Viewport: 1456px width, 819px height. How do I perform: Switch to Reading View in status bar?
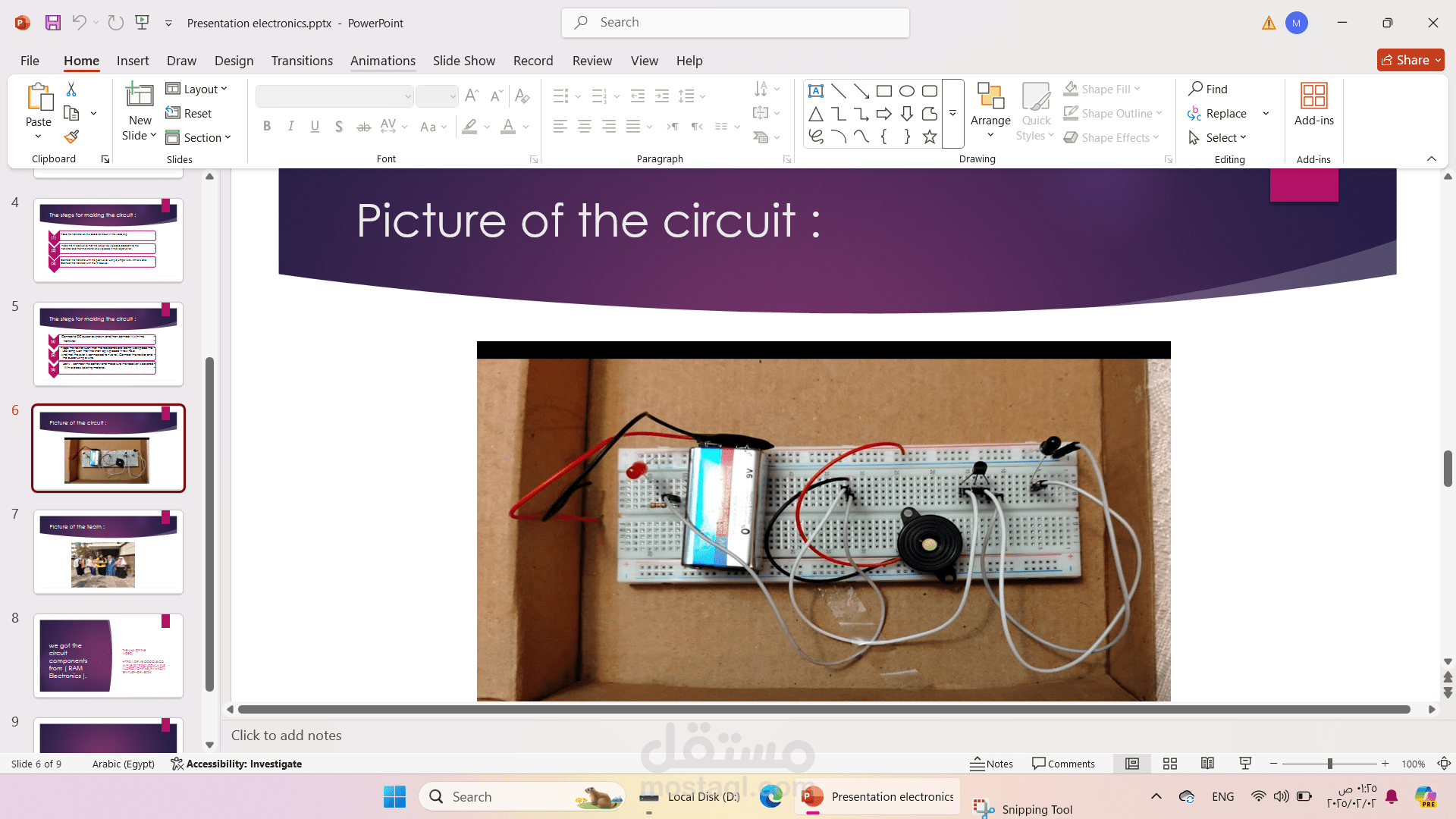(x=1208, y=764)
